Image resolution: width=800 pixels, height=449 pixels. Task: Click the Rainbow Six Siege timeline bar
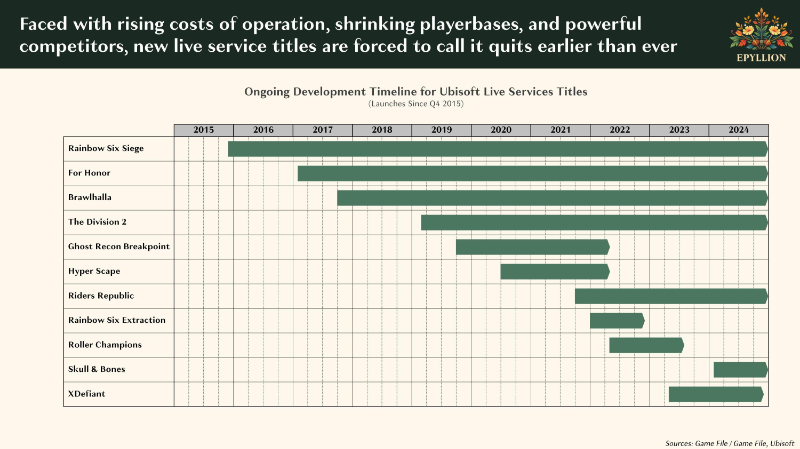[x=498, y=149]
